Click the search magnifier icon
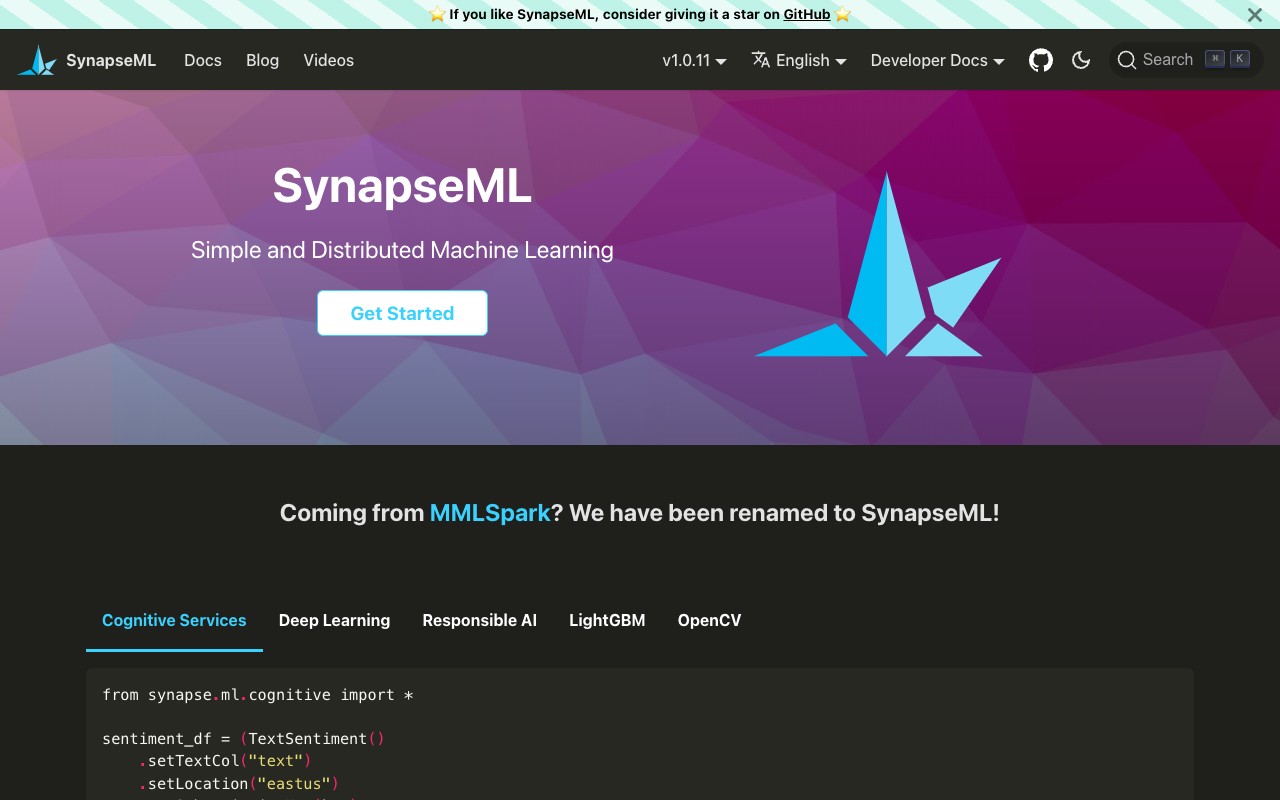This screenshot has width=1280, height=800. (x=1127, y=60)
